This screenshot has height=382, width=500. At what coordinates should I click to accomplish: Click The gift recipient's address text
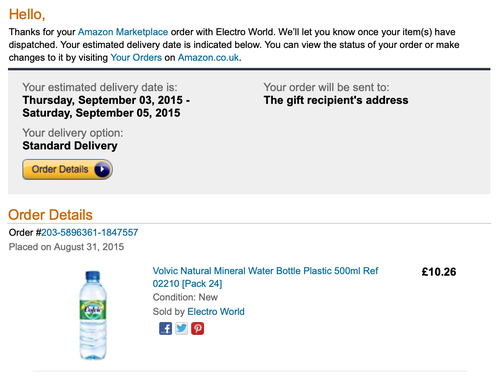(336, 100)
